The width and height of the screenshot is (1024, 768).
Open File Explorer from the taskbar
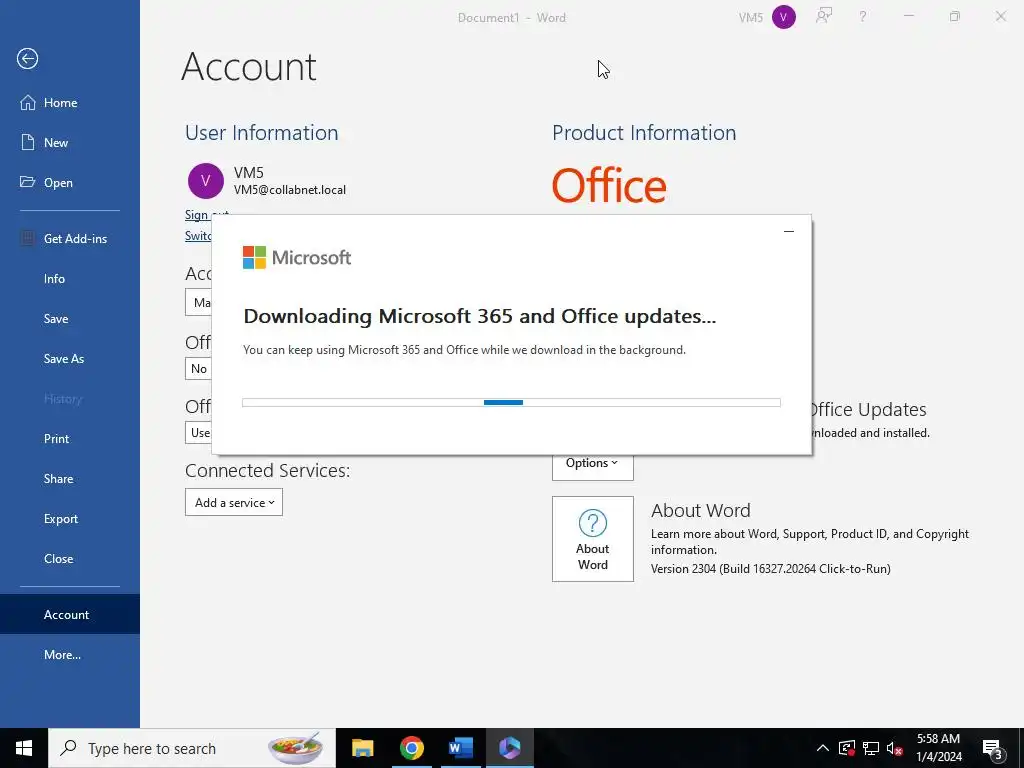point(362,748)
